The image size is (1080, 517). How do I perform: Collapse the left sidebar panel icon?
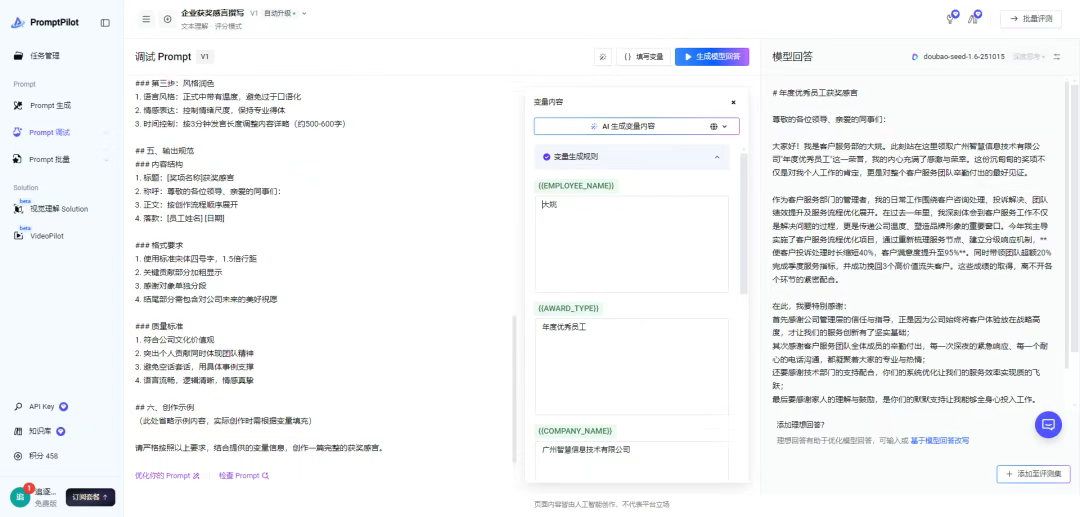coord(105,23)
